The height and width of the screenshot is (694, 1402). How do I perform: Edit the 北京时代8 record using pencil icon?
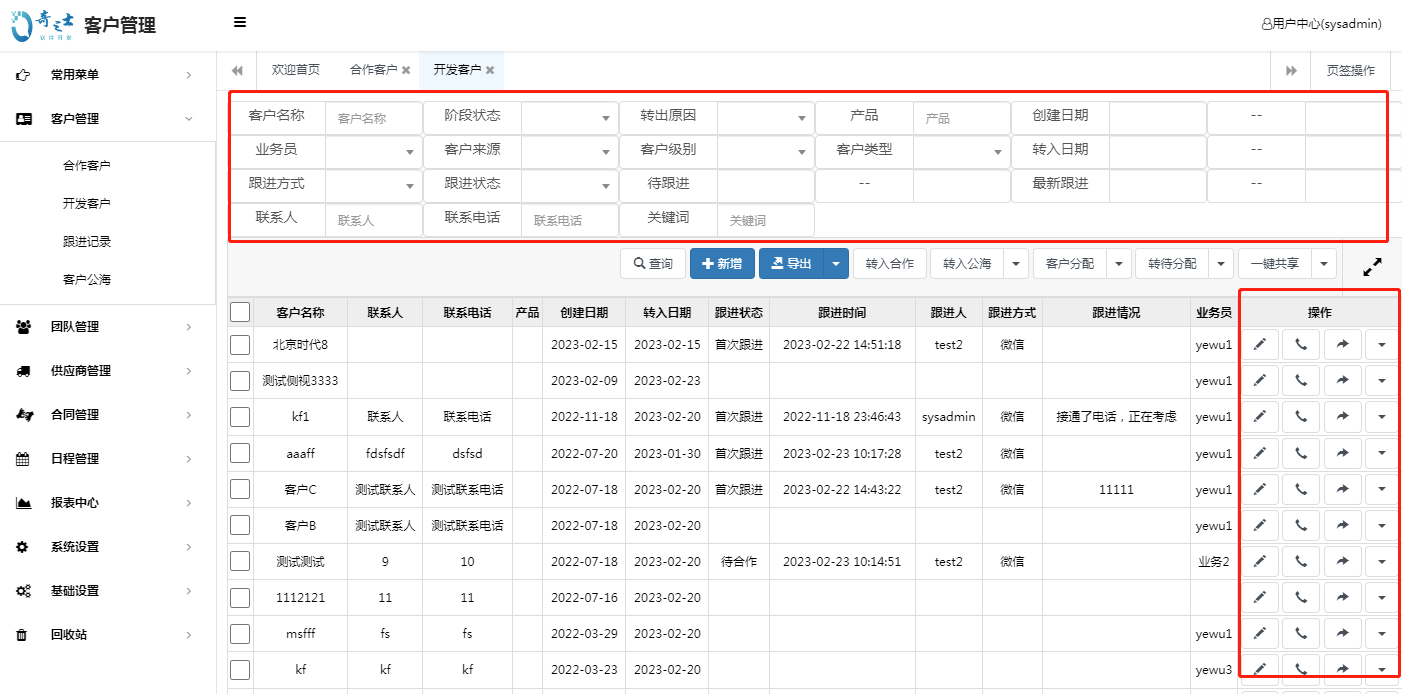(1260, 344)
